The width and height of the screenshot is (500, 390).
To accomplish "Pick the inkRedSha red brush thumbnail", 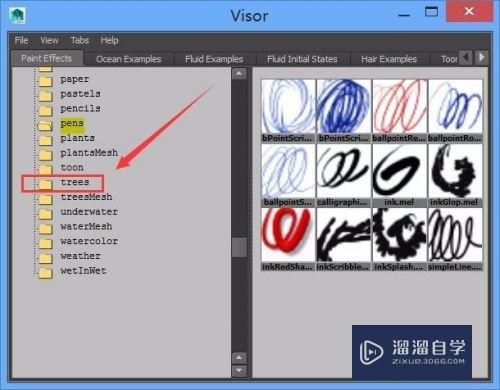I will click(x=288, y=235).
